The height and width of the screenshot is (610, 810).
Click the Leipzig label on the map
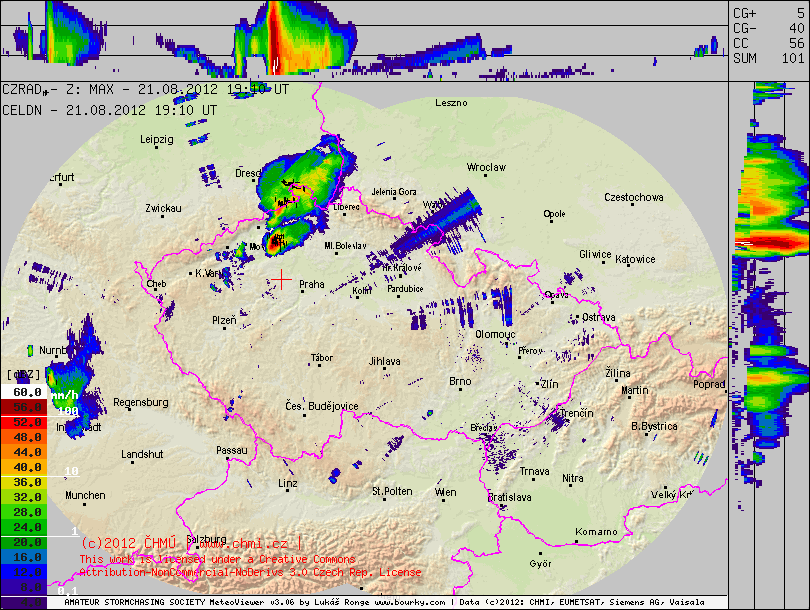pos(157,139)
